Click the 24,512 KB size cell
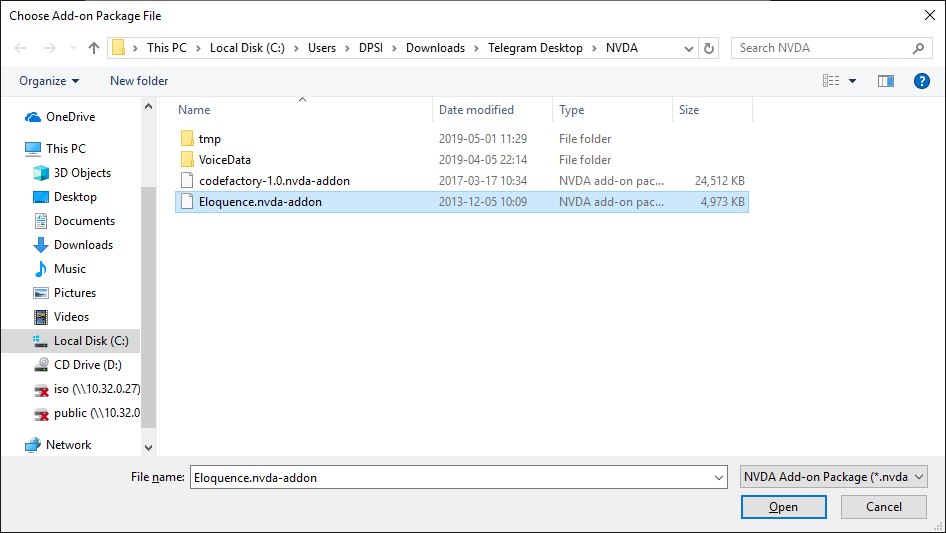 point(720,181)
